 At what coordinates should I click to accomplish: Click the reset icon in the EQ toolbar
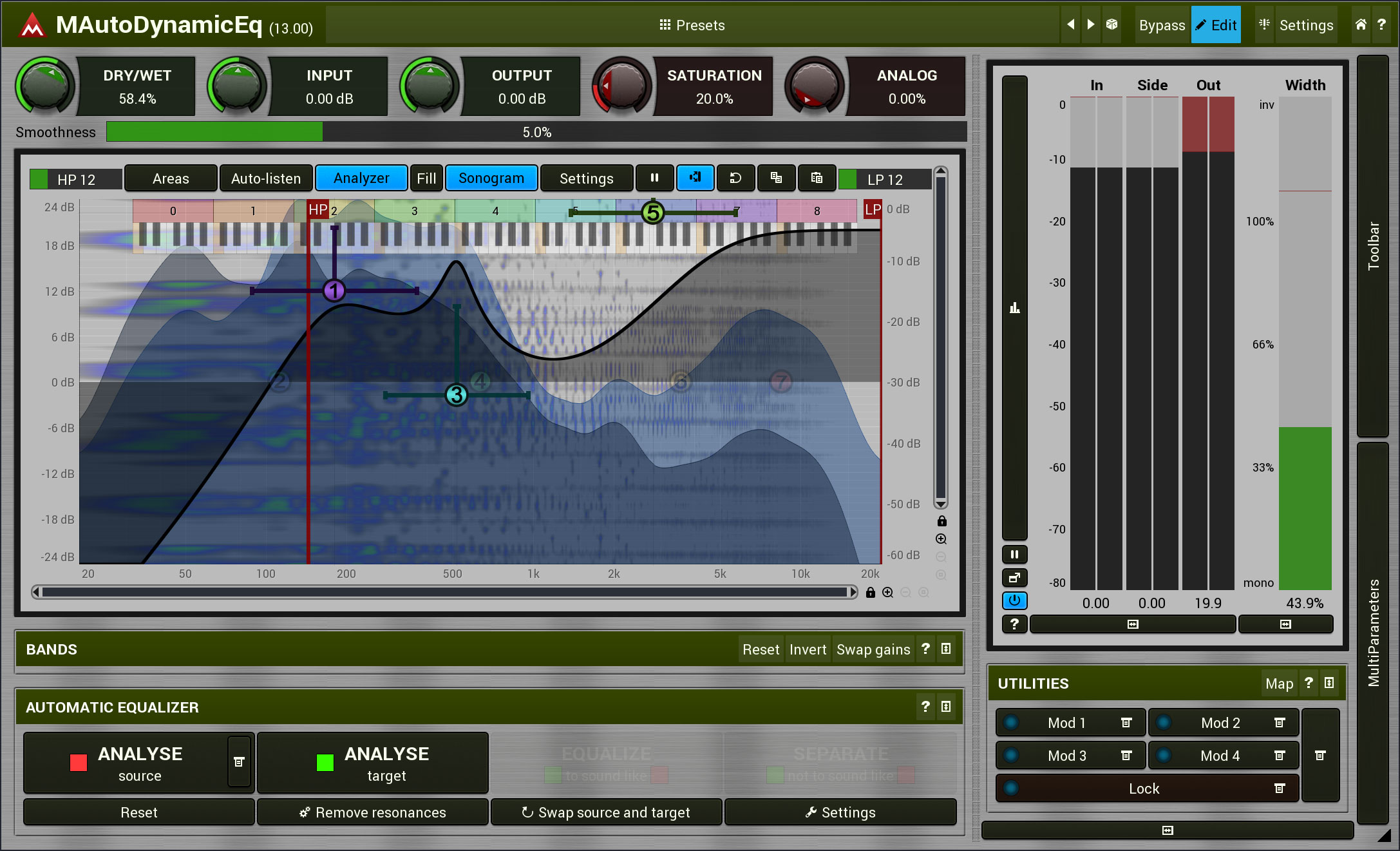tap(735, 178)
